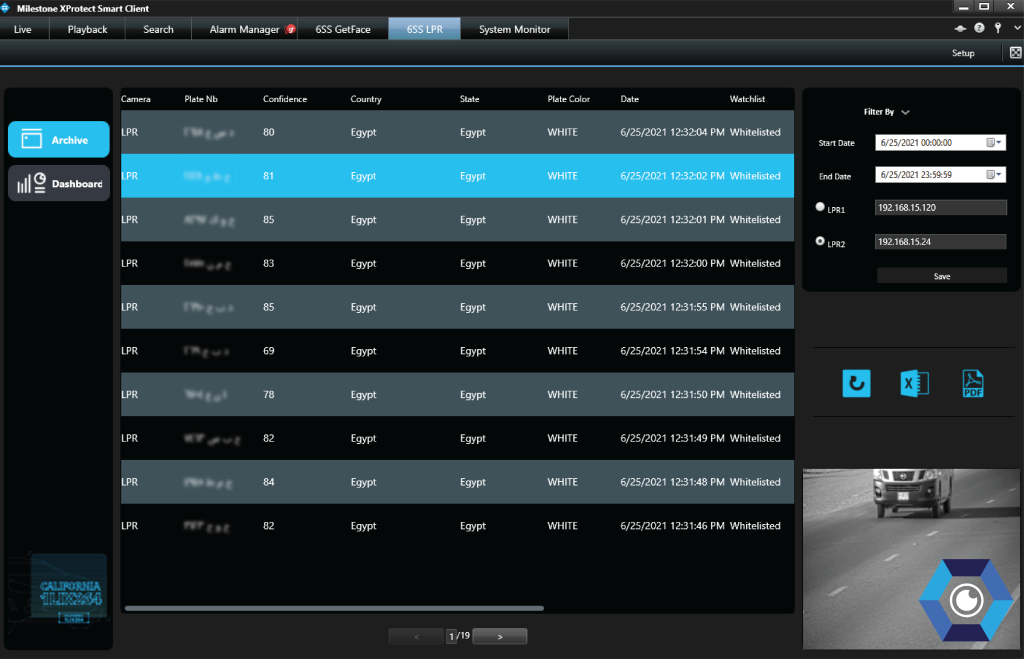Select the row dated 12:32:04 PM
The height and width of the screenshot is (659, 1024).
pyautogui.click(x=457, y=132)
